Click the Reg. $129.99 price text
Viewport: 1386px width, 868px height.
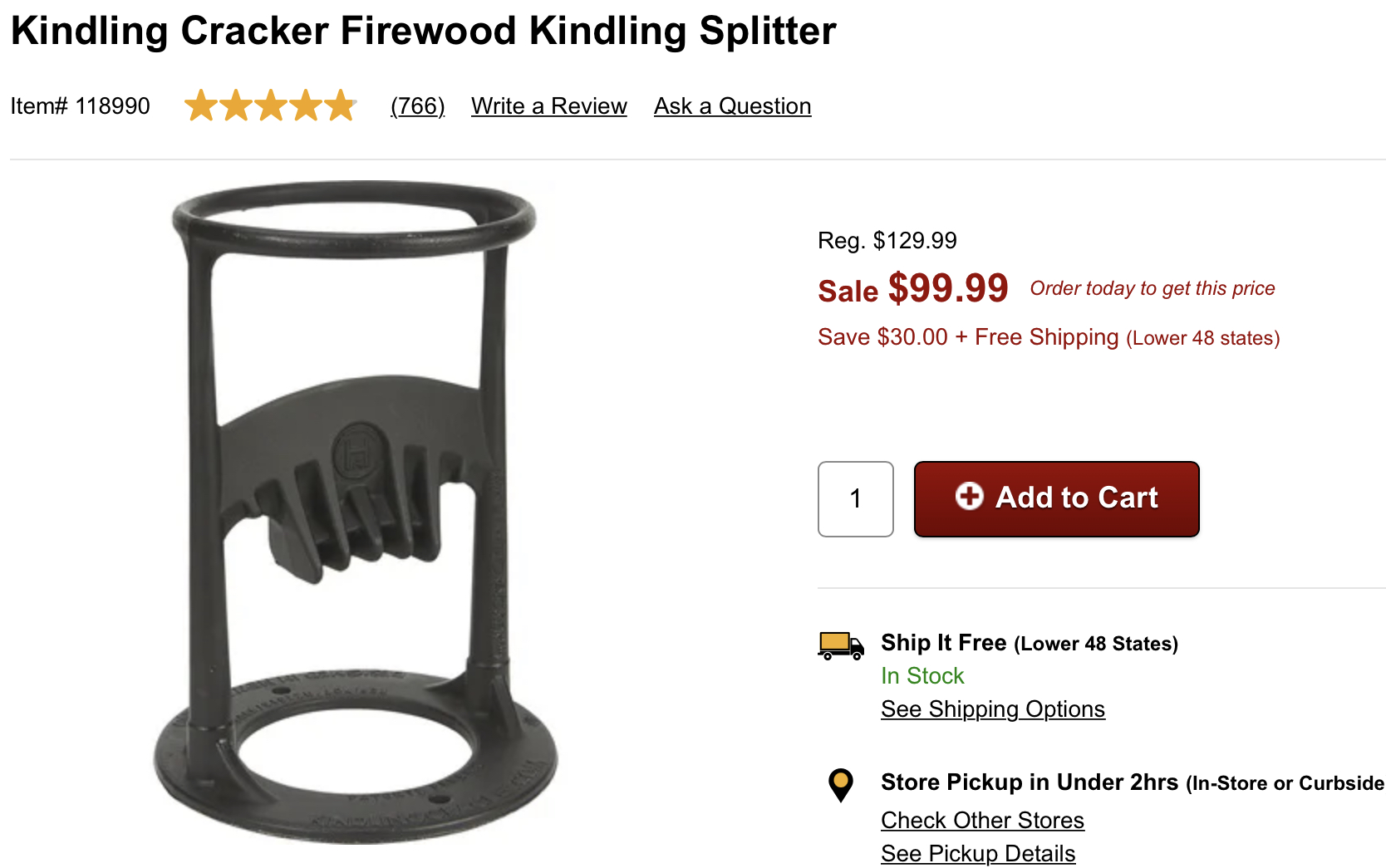pyautogui.click(x=887, y=241)
